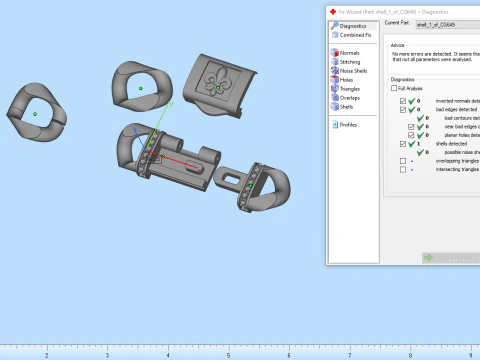480x360 pixels.
Task: Select the Noise Shells fix step
Action: [x=349, y=71]
